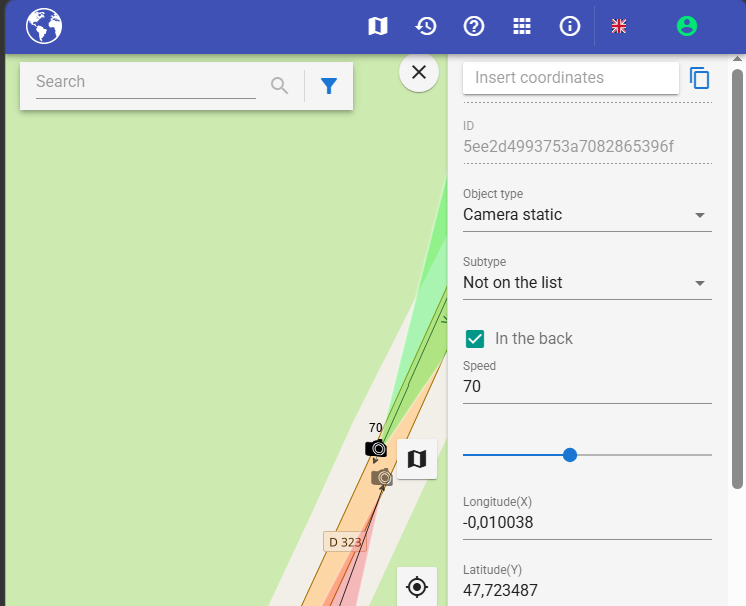The height and width of the screenshot is (606, 746).
Task: Copy coordinates with the copy icon
Action: point(700,78)
